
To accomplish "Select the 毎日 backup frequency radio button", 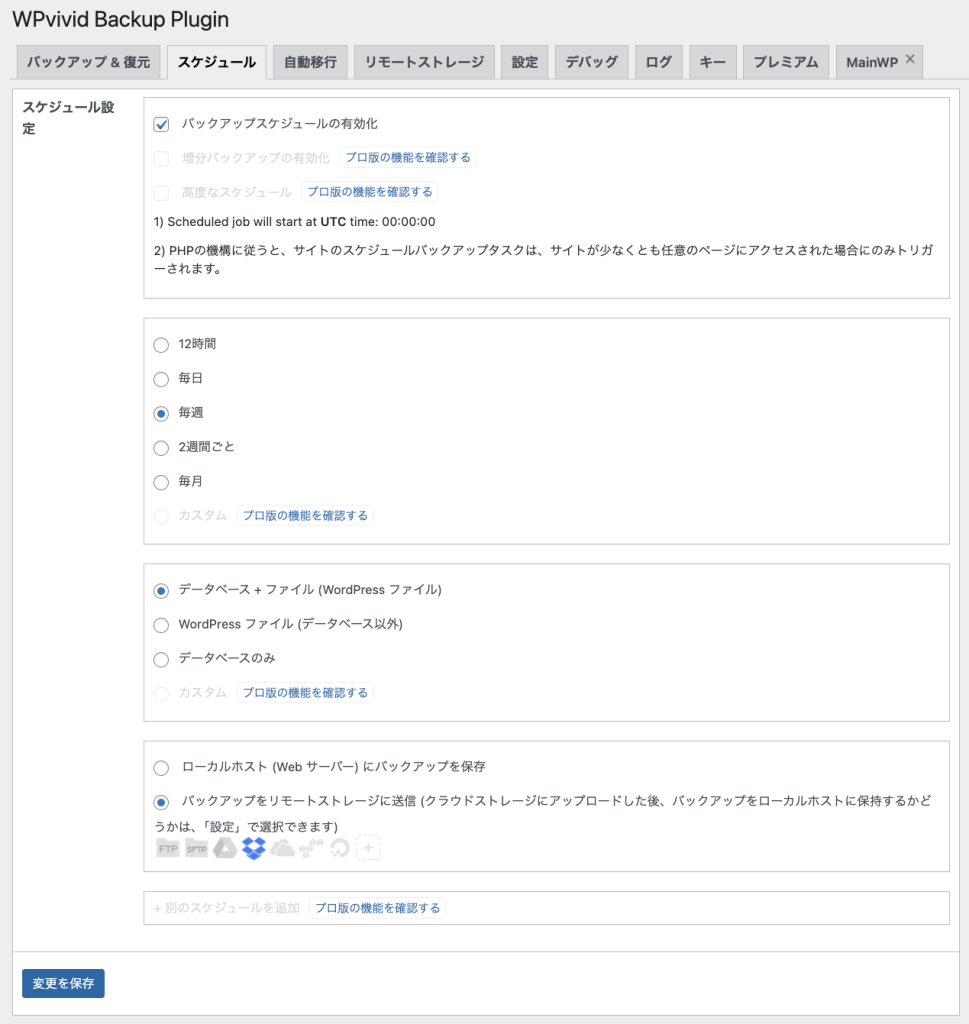I will click(160, 379).
